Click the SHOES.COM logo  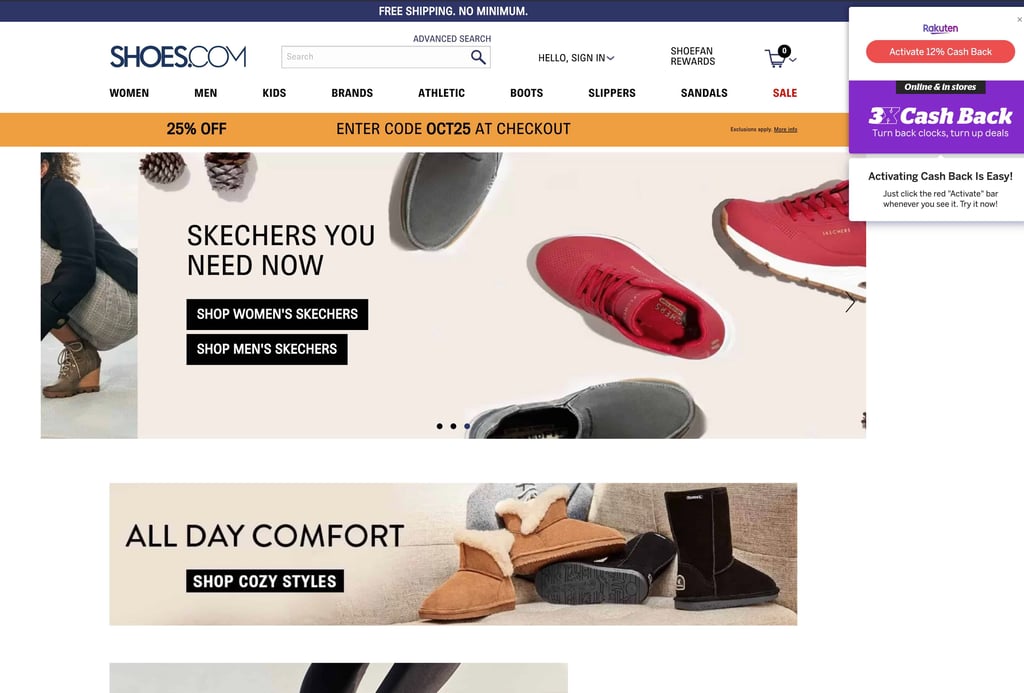coord(178,57)
